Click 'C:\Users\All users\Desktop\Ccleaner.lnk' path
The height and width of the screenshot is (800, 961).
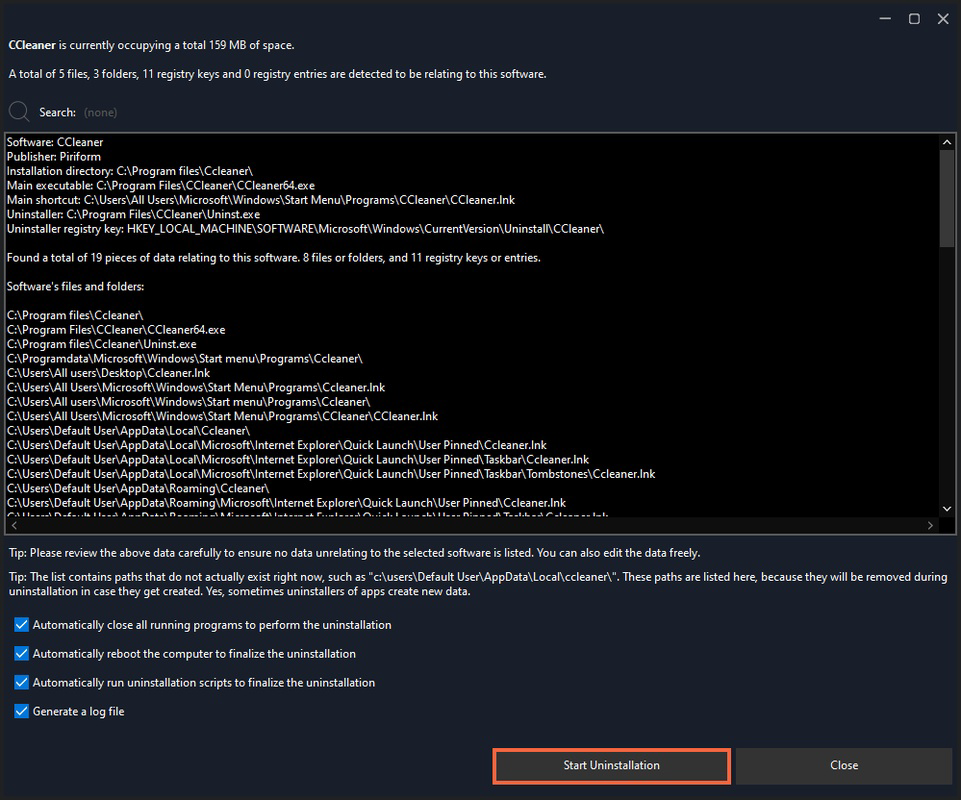point(108,373)
